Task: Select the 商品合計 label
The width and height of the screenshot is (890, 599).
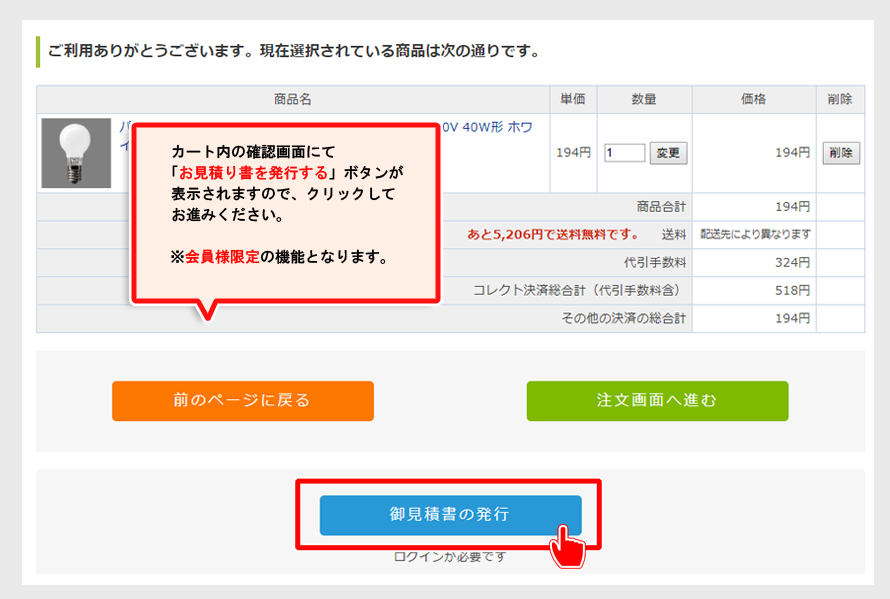Action: pos(661,207)
